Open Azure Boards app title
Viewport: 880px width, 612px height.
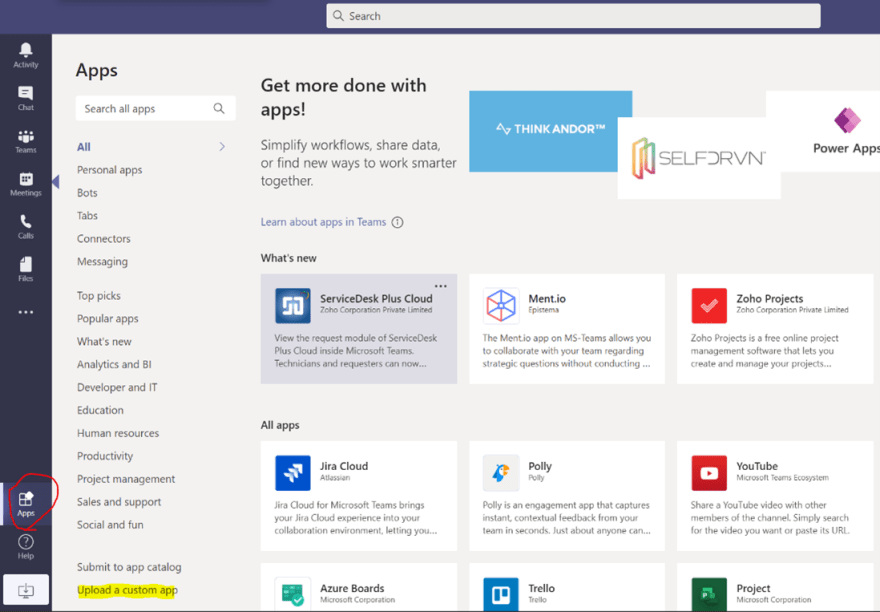coord(352,588)
